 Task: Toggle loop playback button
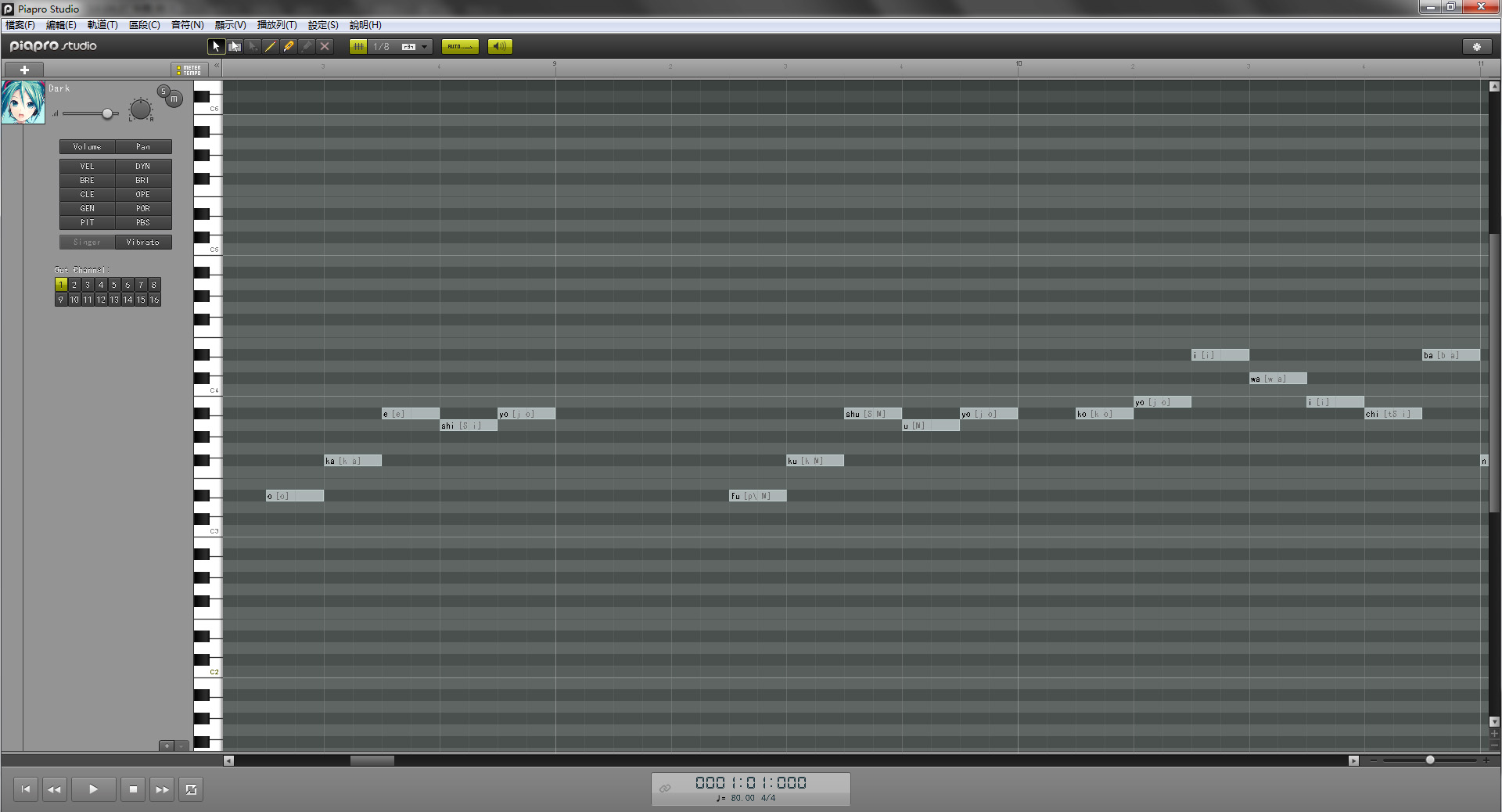point(191,789)
